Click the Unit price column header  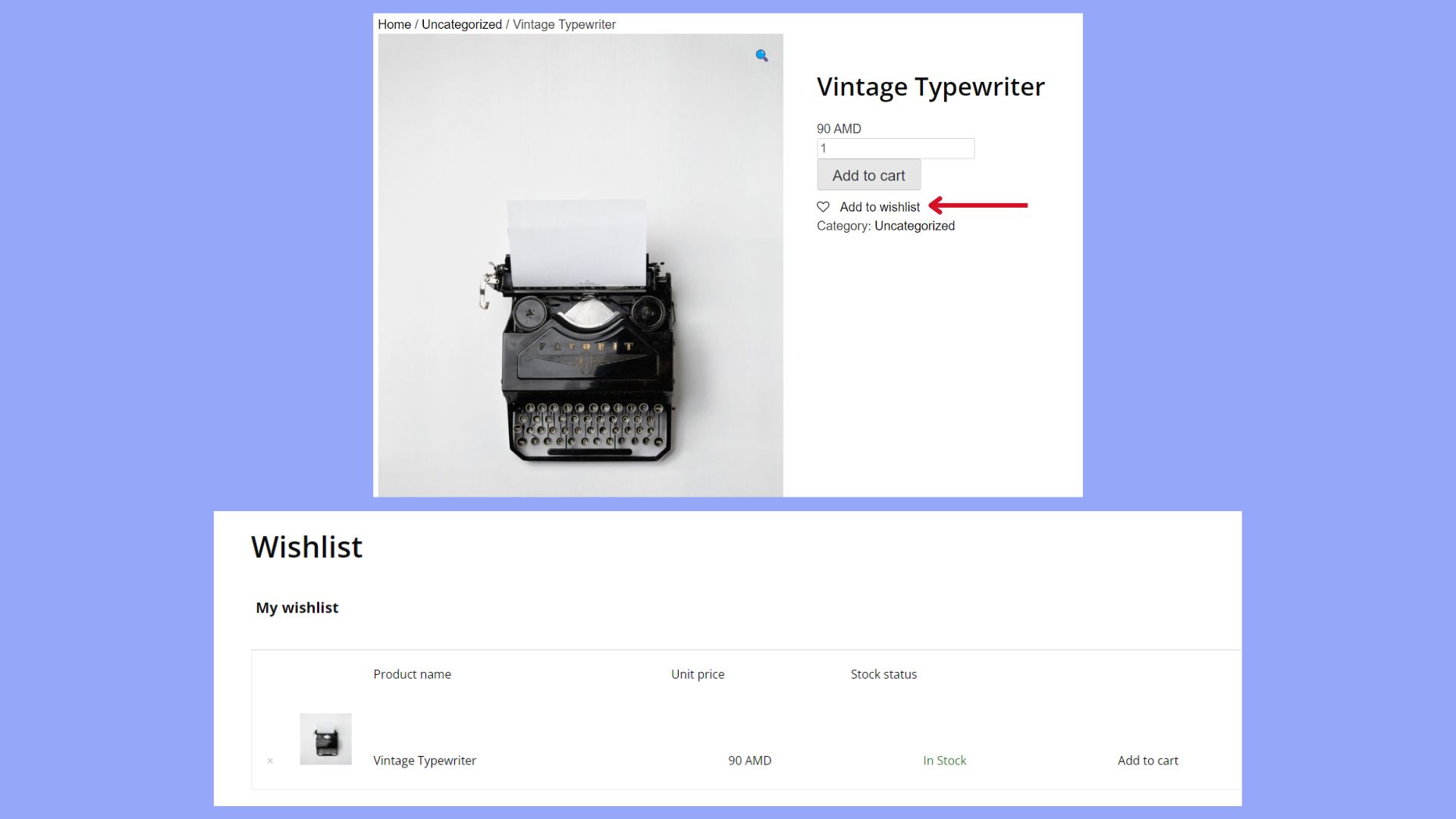[x=697, y=674]
